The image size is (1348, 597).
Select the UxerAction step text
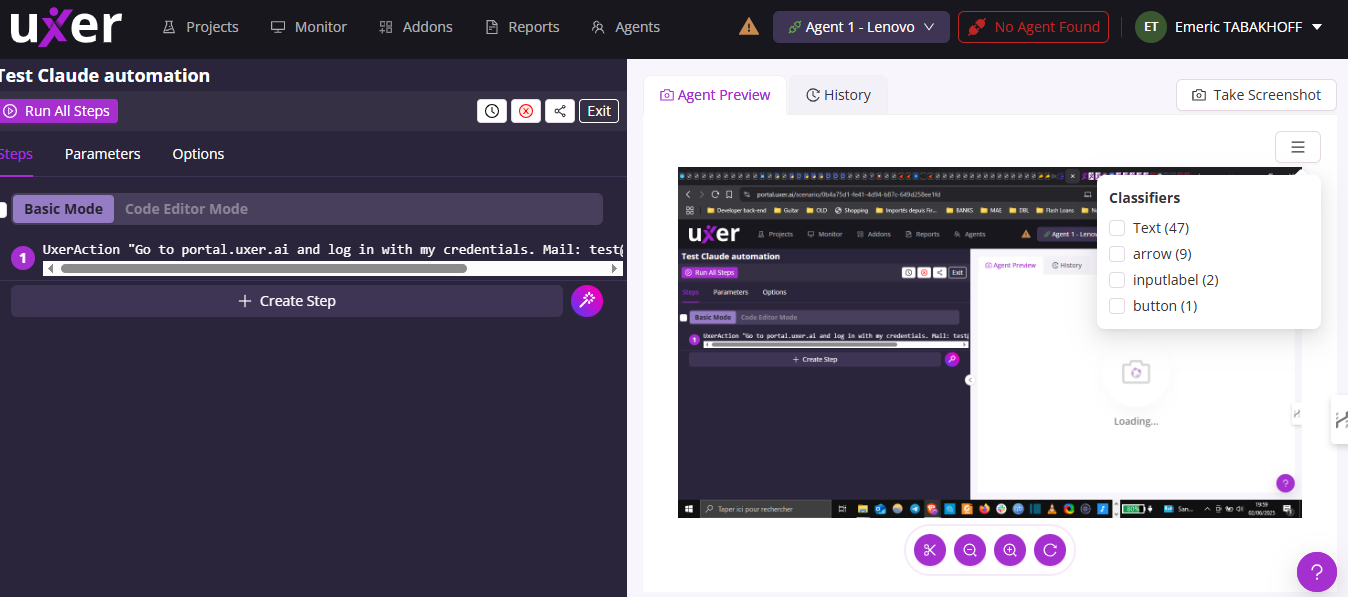click(x=332, y=250)
